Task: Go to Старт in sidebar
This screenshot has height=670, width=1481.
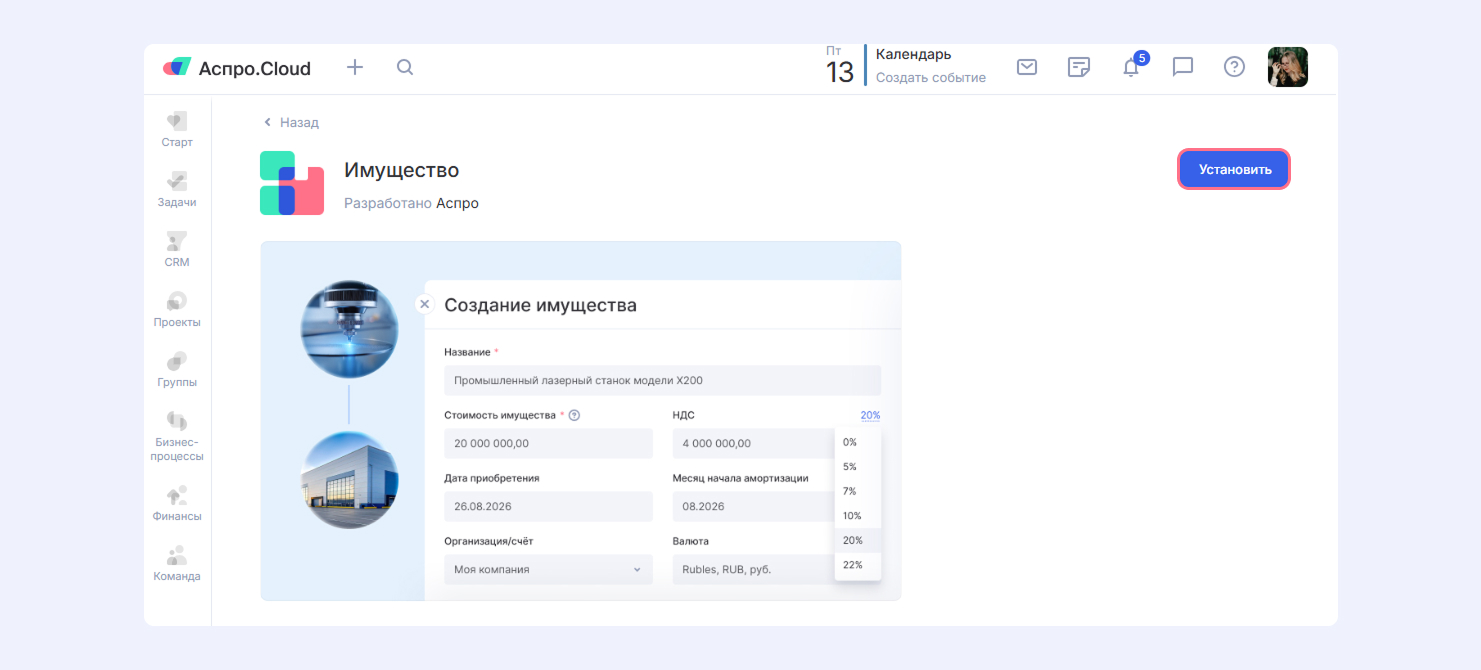Action: point(177,129)
